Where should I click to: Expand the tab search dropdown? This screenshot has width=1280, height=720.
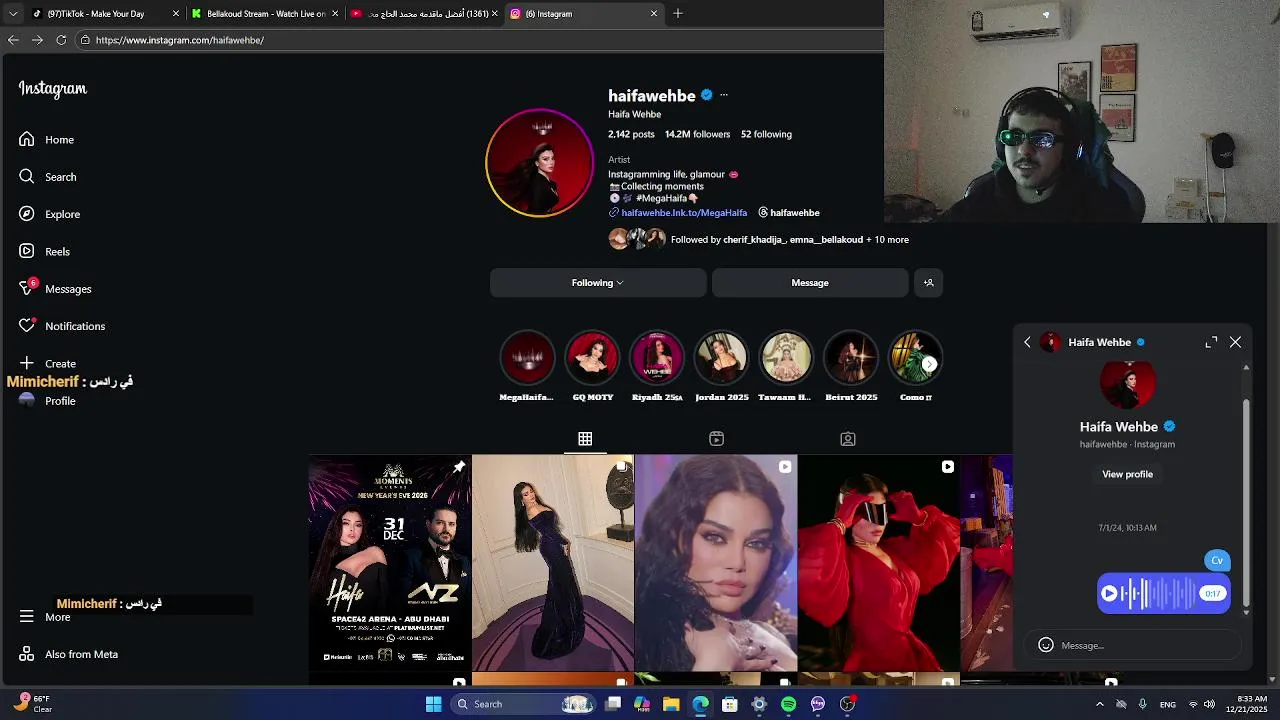pyautogui.click(x=12, y=14)
